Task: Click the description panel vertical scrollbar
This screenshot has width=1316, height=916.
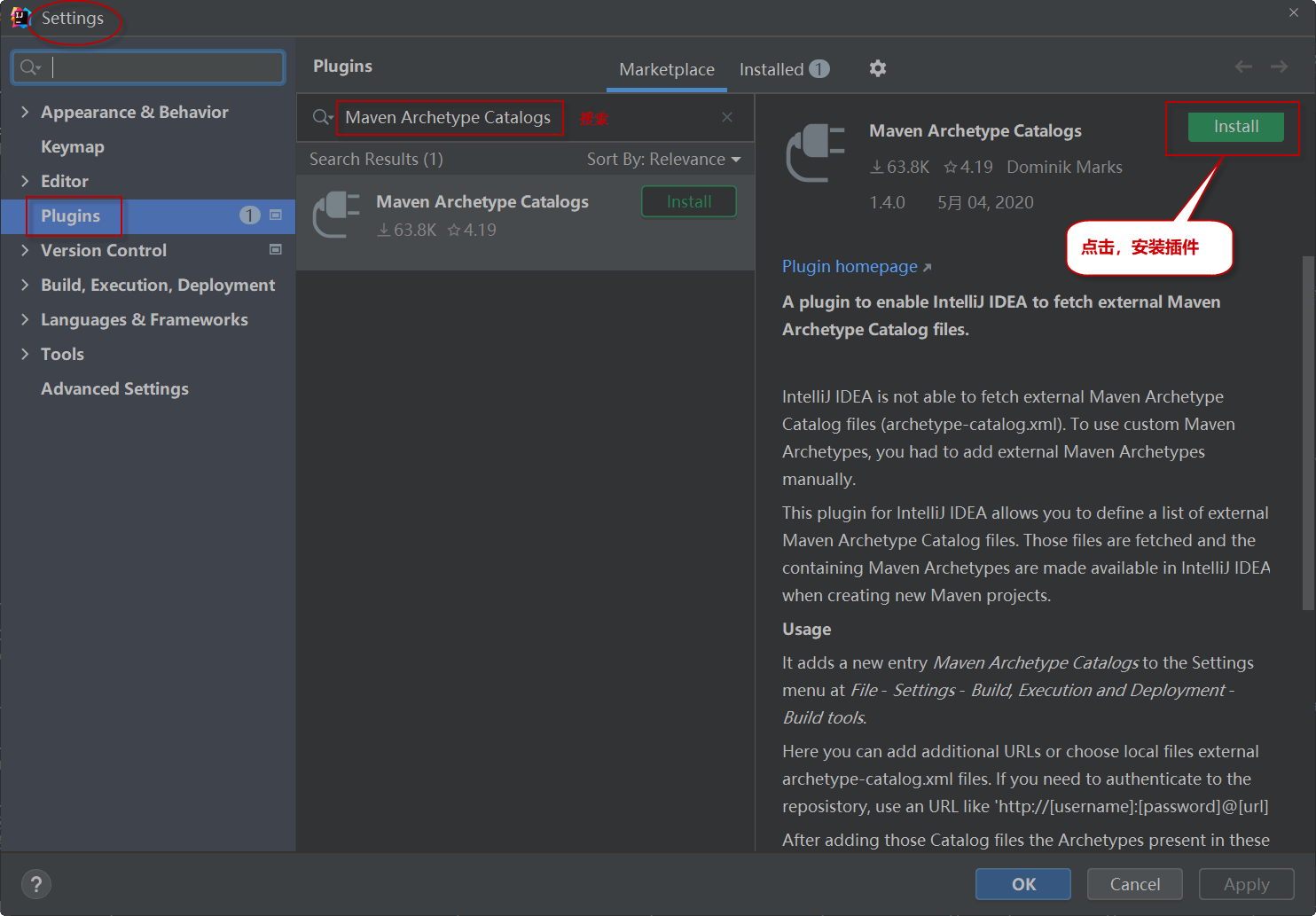Action: point(1307,435)
